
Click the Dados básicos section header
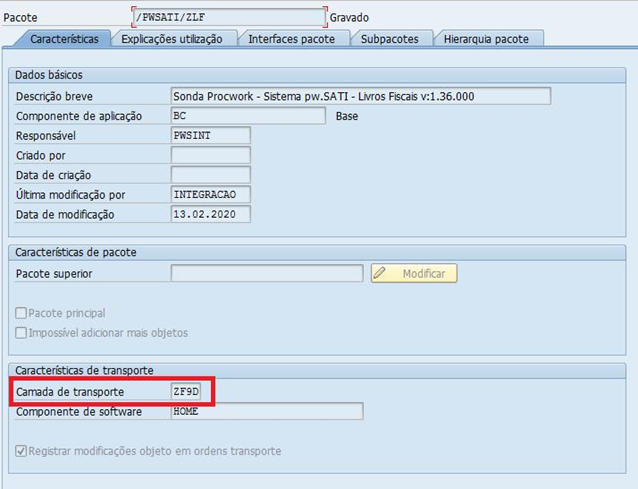pyautogui.click(x=48, y=75)
